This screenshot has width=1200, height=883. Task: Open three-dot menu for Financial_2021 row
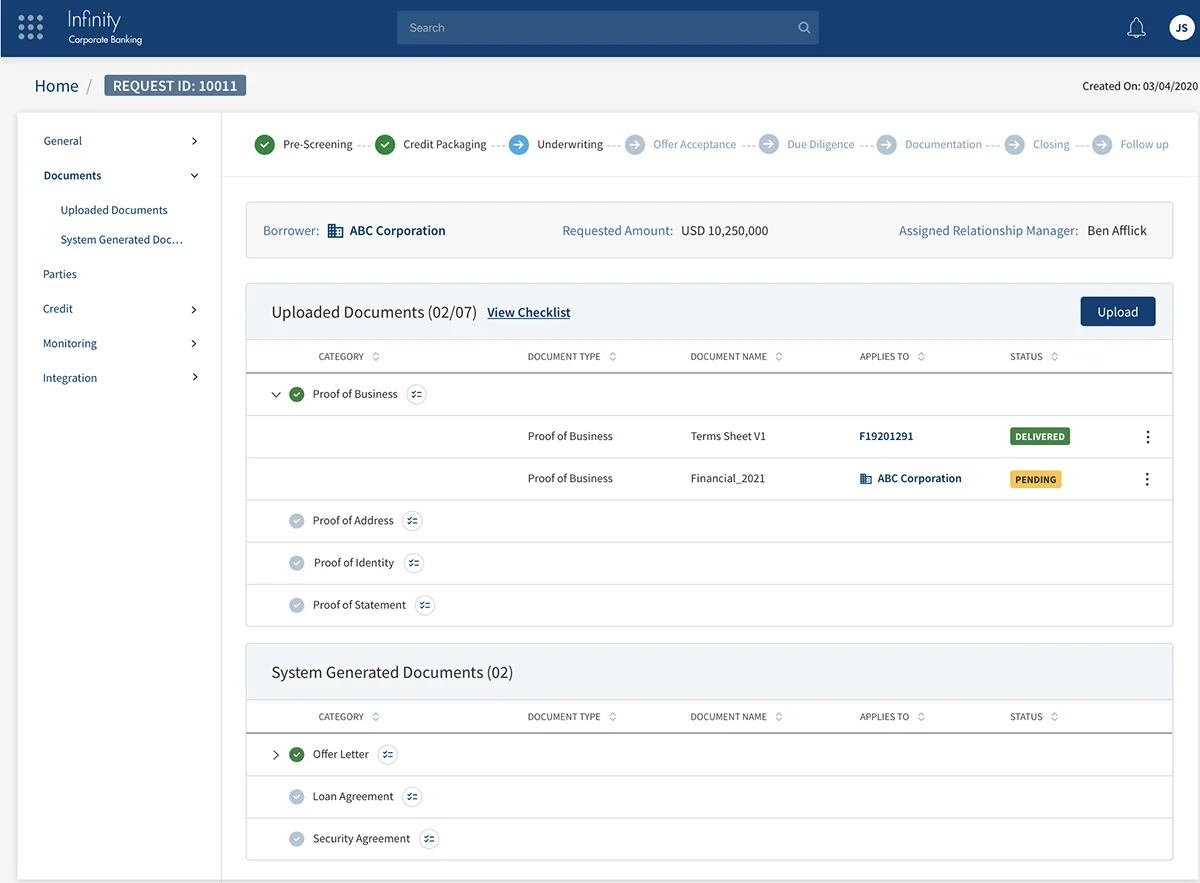pos(1147,479)
